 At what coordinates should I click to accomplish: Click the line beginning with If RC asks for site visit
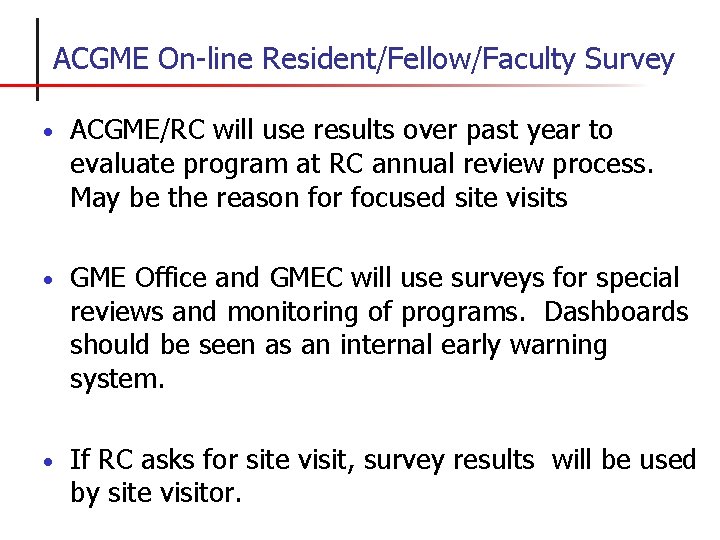[x=383, y=461]
